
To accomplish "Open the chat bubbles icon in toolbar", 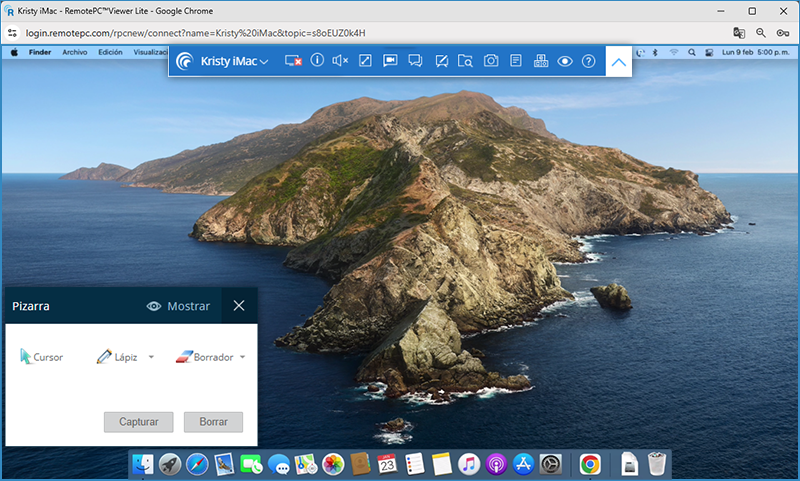I will point(415,61).
